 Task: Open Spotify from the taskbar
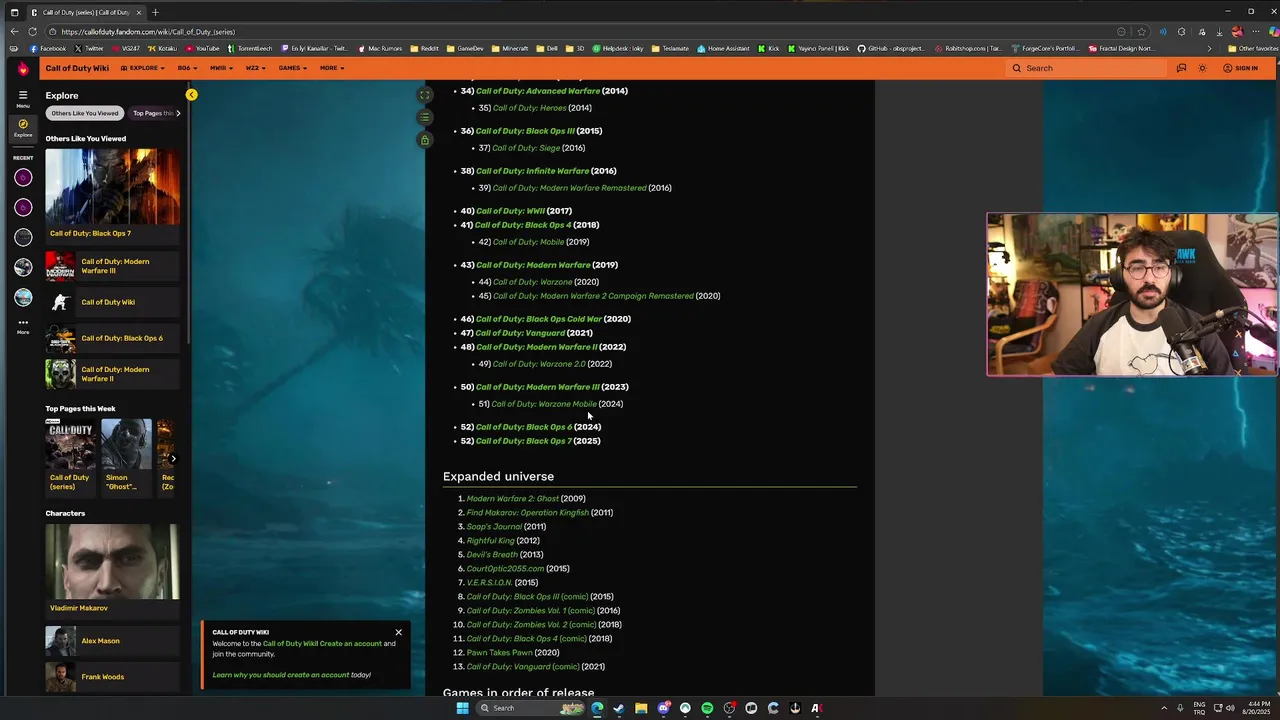707,708
